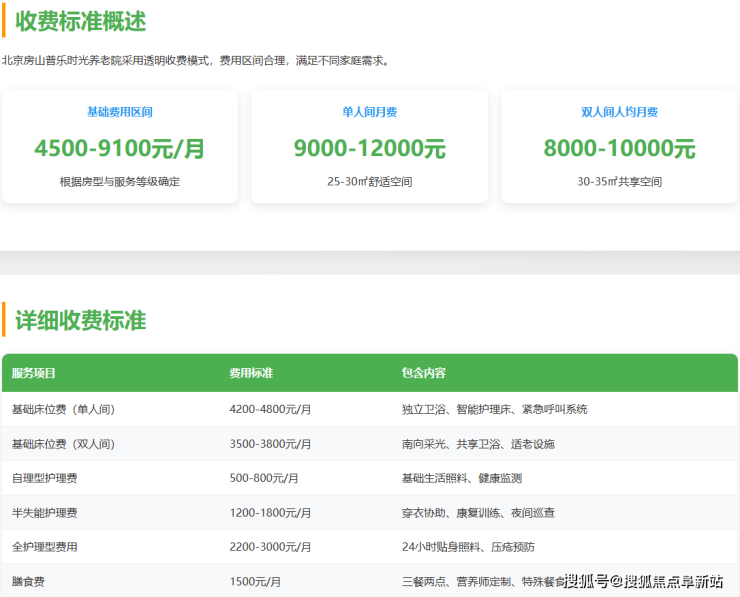
Task: Click the 膳食费 row label
Action: click(x=28, y=581)
